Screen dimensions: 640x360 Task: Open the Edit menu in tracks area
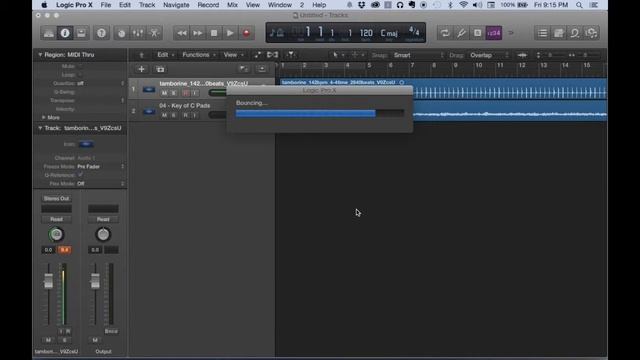point(165,55)
